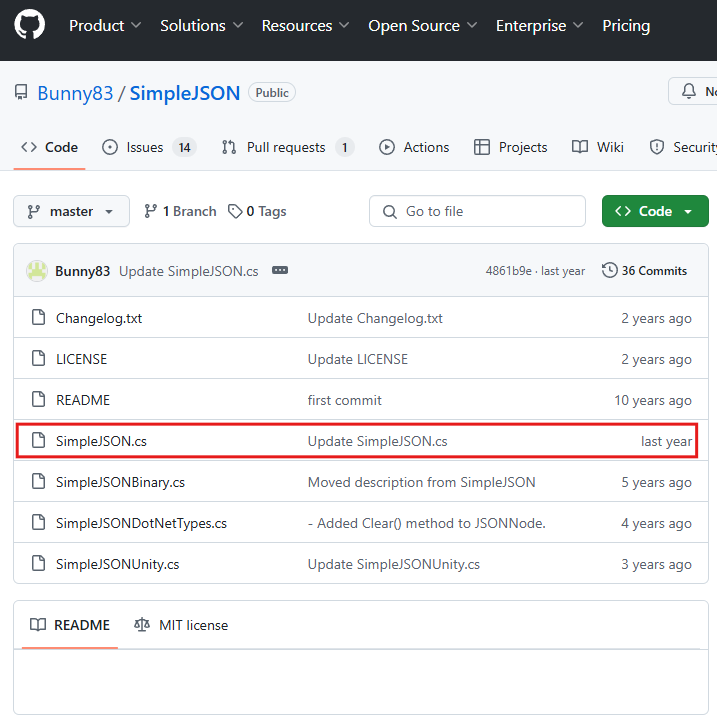This screenshot has width=717, height=723.
Task: Select the Code tab
Action: (49, 148)
